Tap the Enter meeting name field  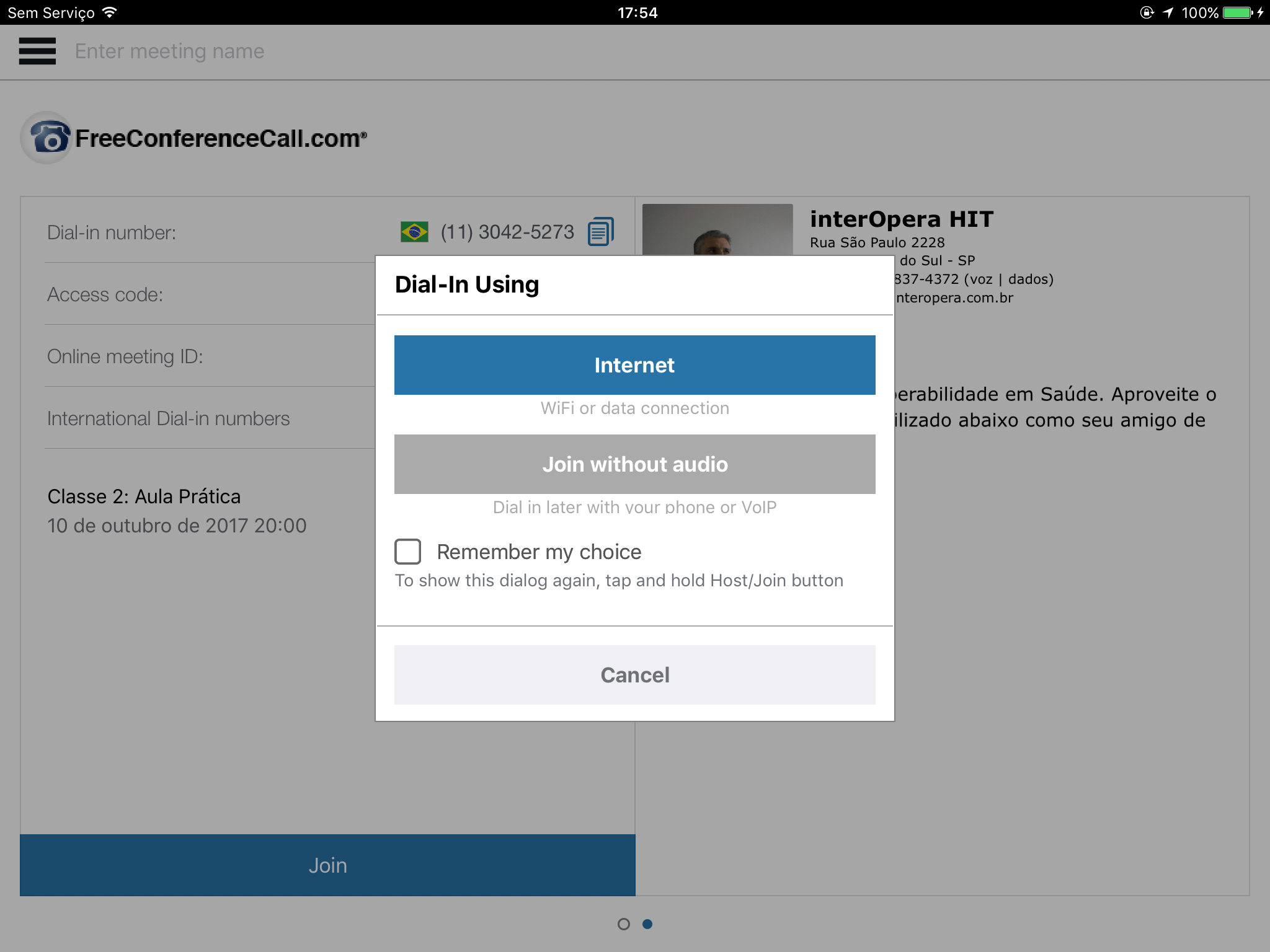point(169,51)
